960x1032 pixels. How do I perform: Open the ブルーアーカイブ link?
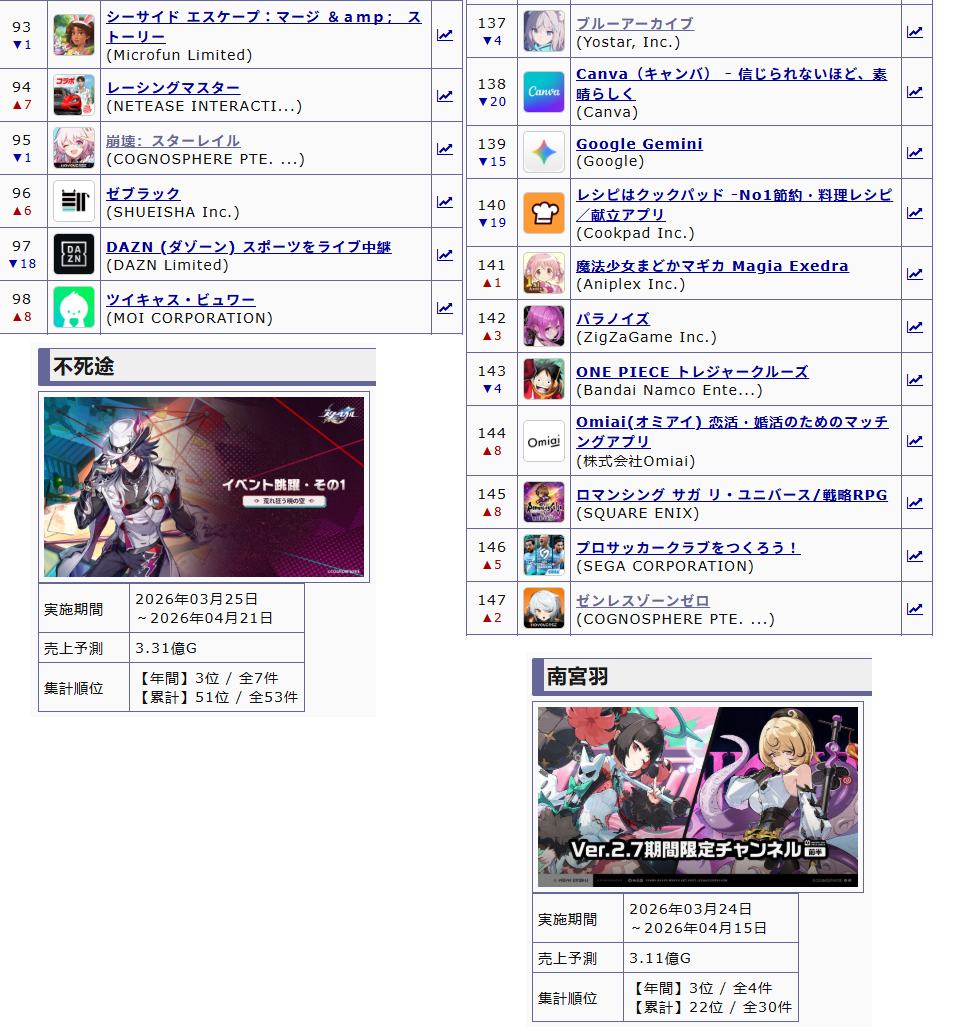click(634, 24)
